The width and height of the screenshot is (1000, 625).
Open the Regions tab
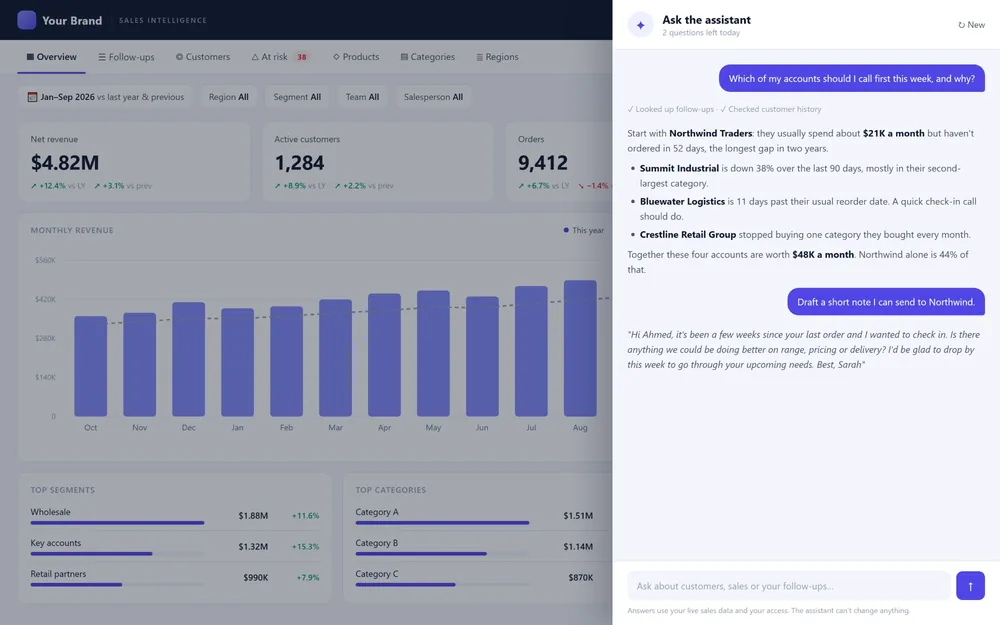tap(497, 57)
